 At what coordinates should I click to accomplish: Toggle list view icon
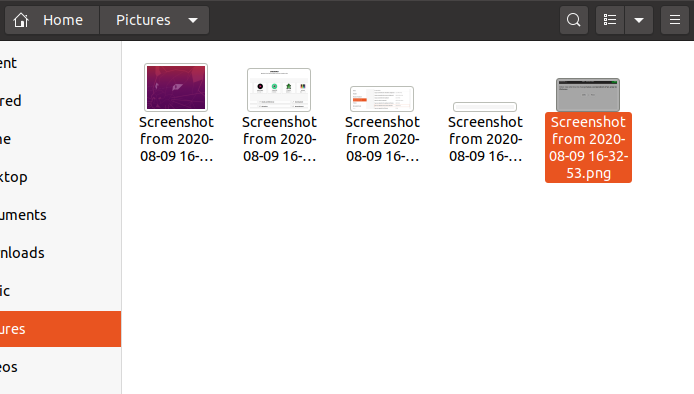(610, 20)
